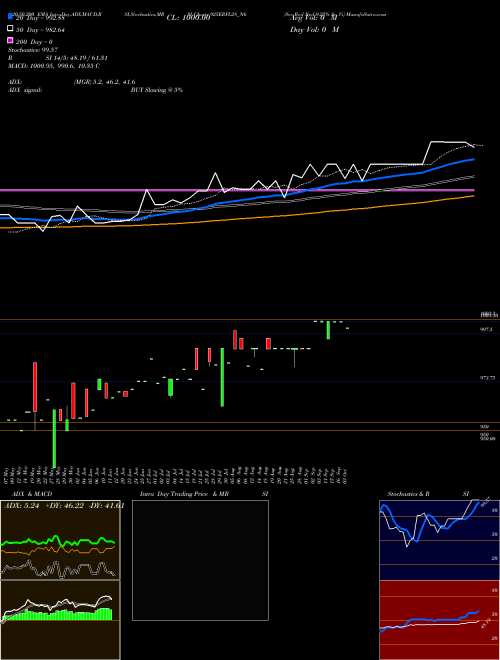
Task: Click the 'ADX: 5.24' readout in ADX panel
Action: pyautogui.click(x=21, y=506)
